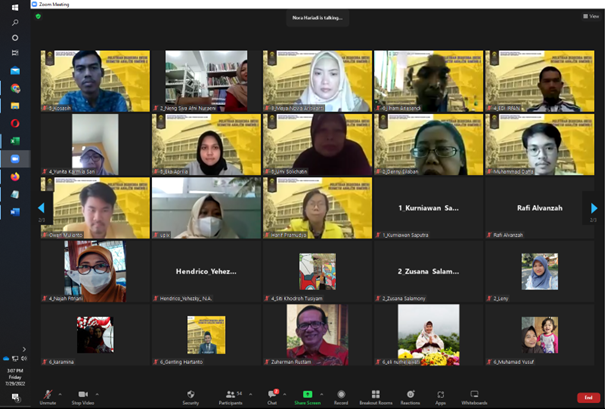Select Zuharman Rustam's video tile
Viewport: 605px width, 409px height.
click(318, 334)
